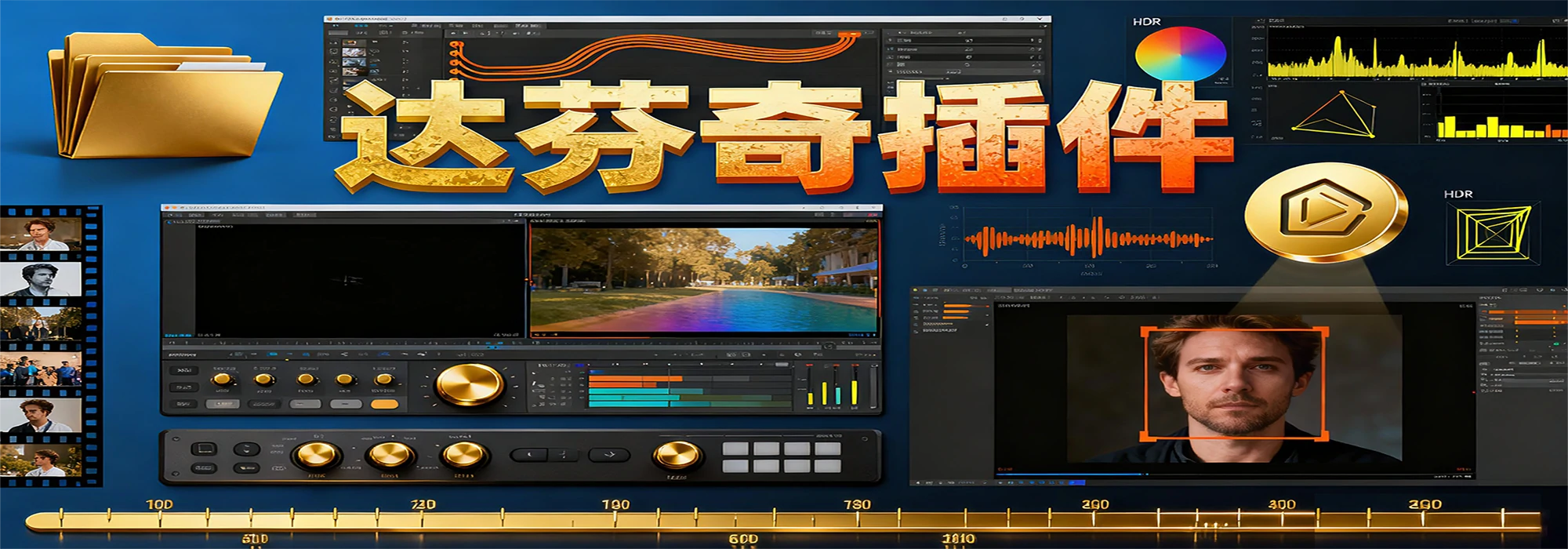Screen dimensions: 1568x549
Task: Click the screen icon button on hardware panel
Action: [204, 449]
